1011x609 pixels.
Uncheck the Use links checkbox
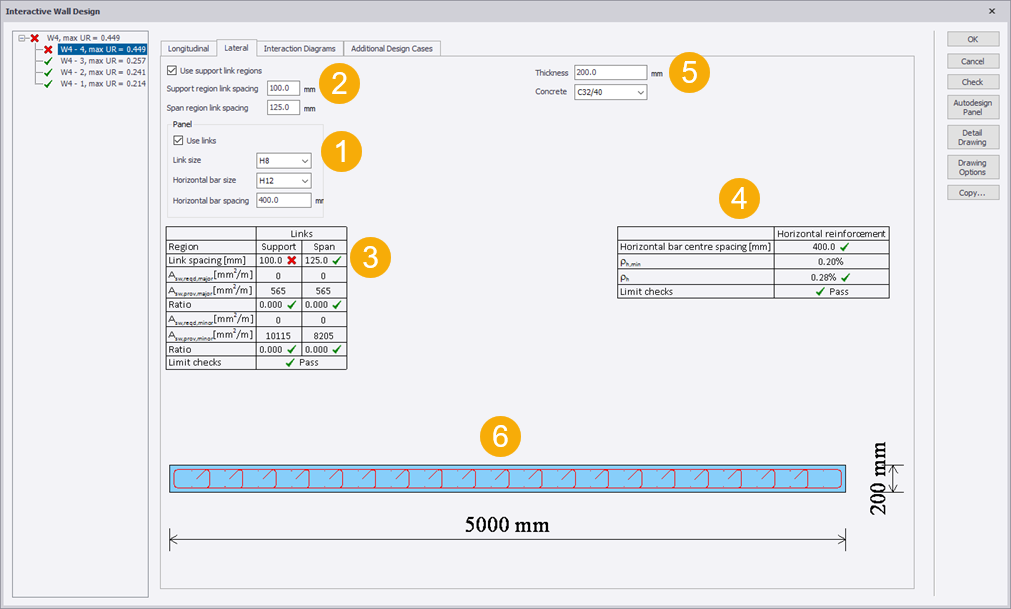point(180,140)
